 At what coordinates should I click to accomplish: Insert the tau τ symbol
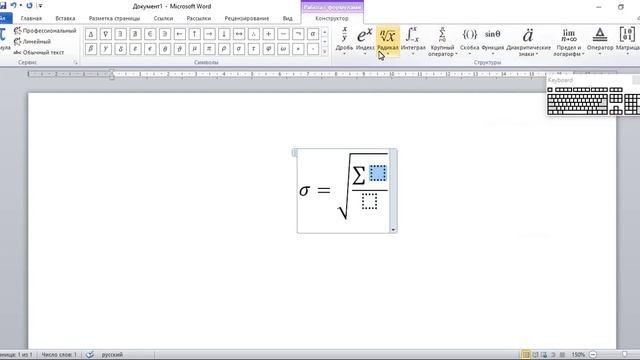pos(253,49)
